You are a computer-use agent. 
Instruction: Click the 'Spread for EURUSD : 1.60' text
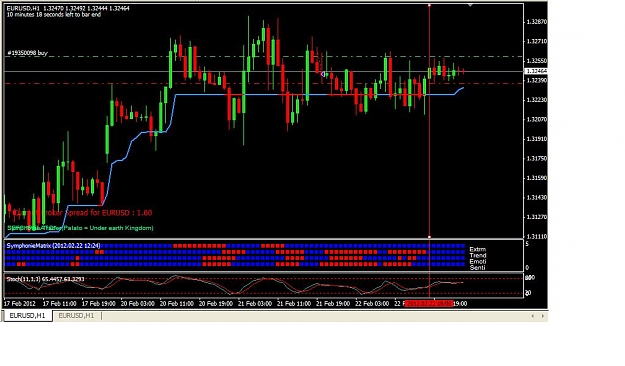click(108, 213)
